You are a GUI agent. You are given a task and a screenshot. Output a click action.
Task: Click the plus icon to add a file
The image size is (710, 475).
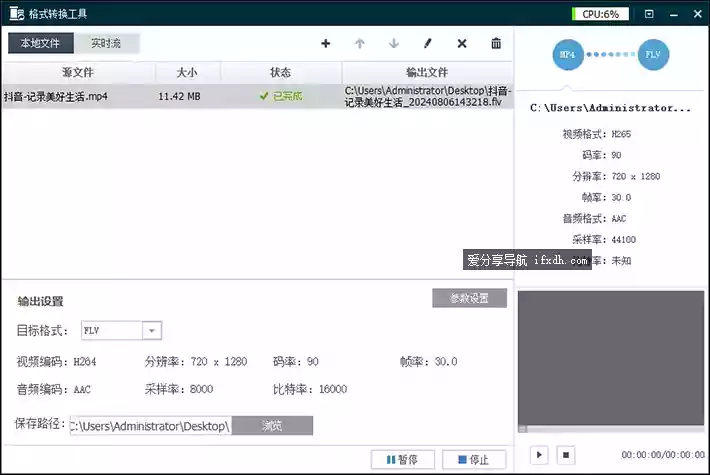click(x=326, y=43)
